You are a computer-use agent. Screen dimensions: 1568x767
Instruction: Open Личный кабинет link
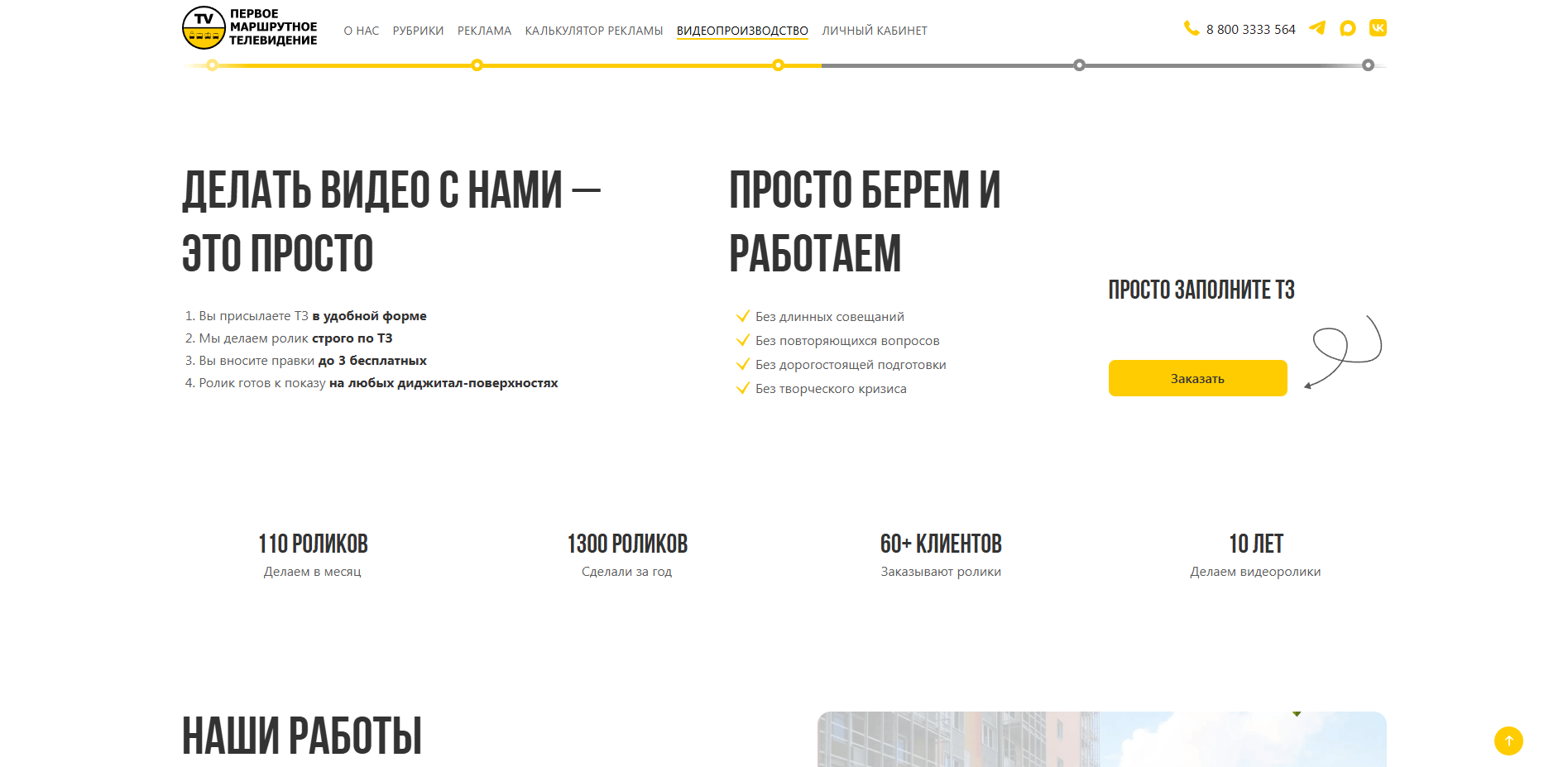point(874,31)
